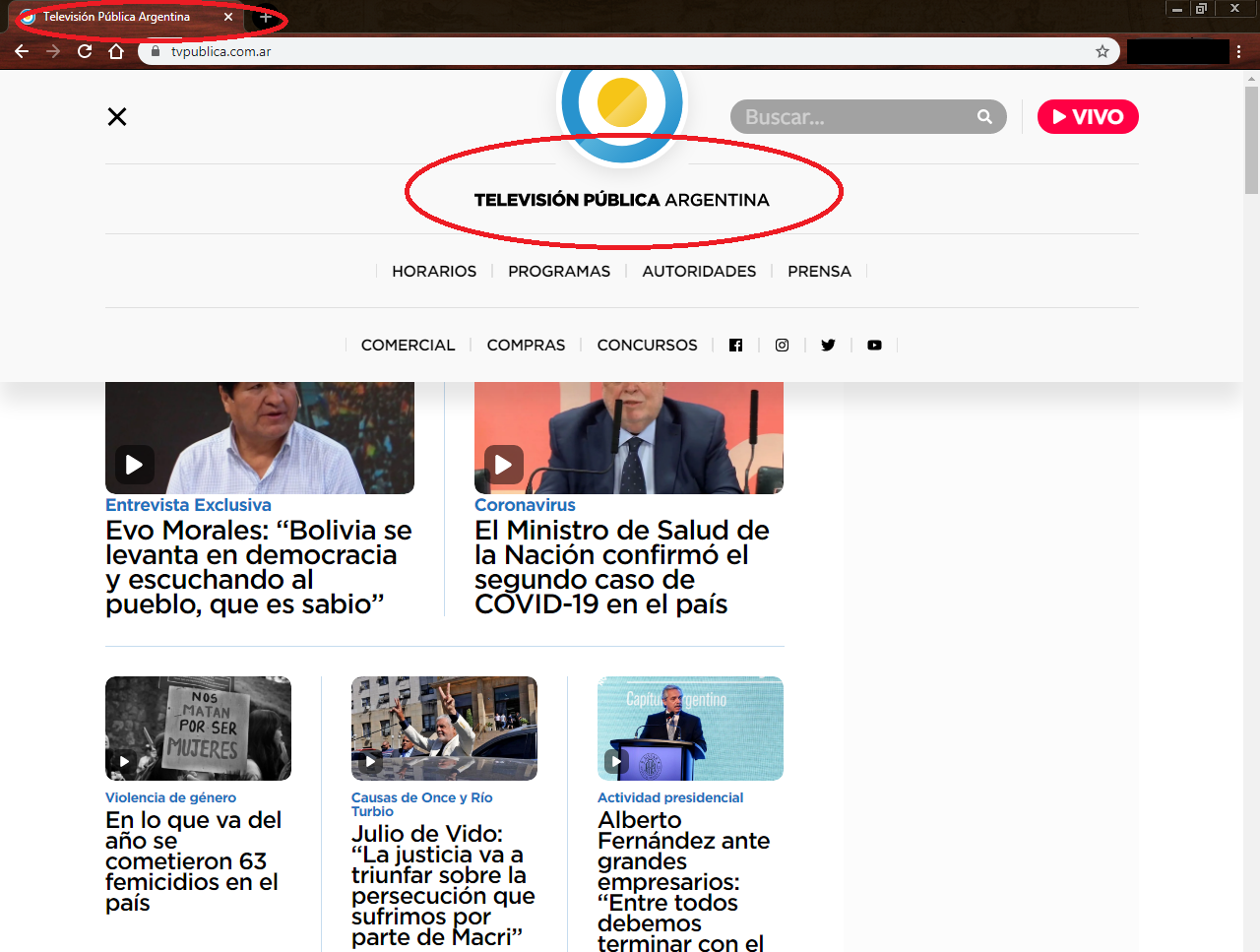Open the Facebook social icon link
1260x952 pixels.
(x=735, y=346)
